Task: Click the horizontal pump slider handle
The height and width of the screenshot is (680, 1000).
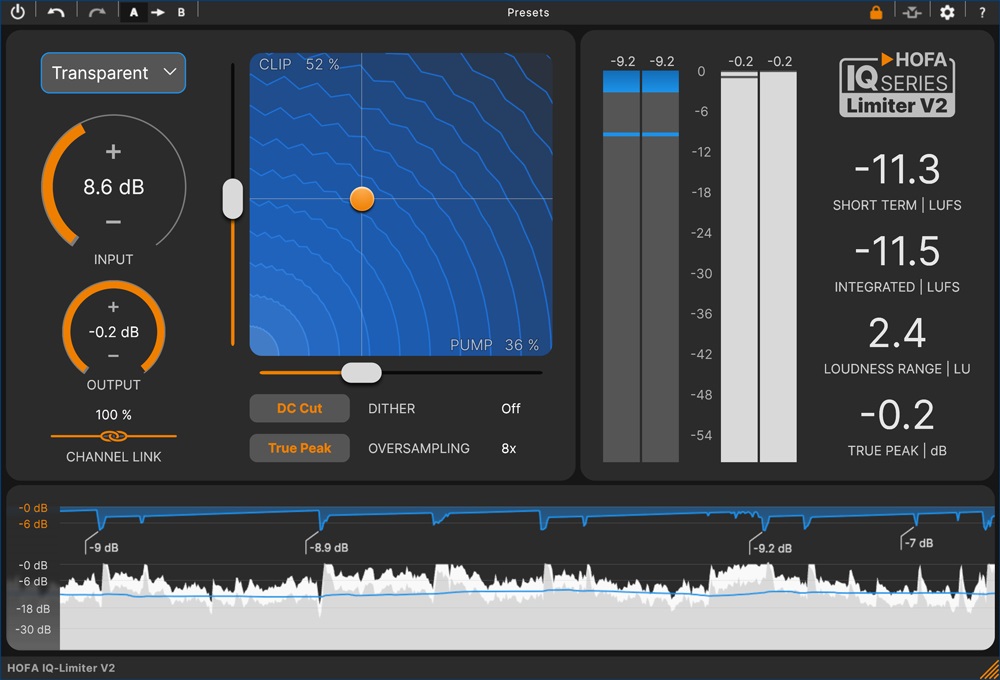Action: tap(361, 373)
